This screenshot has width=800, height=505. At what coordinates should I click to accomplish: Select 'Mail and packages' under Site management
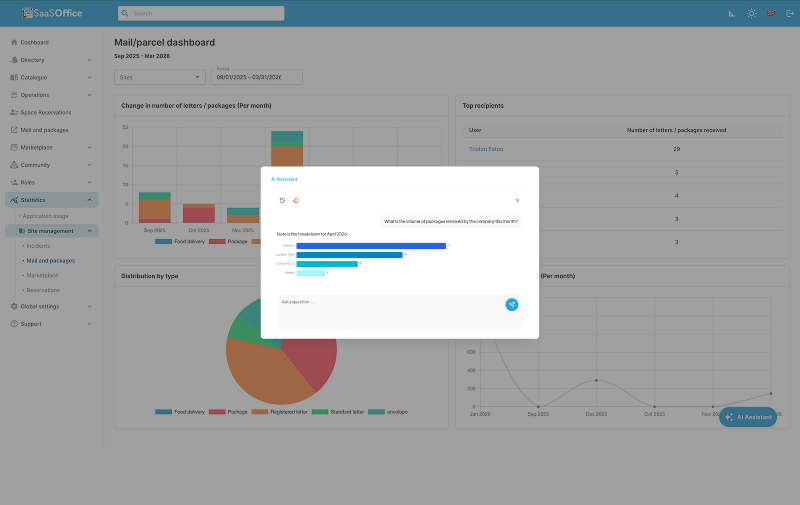point(51,261)
